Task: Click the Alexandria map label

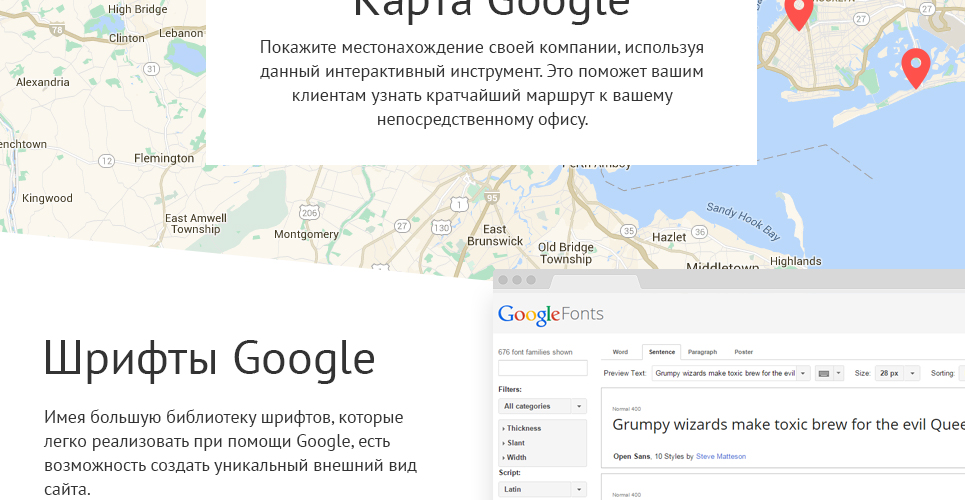Action: tap(42, 82)
